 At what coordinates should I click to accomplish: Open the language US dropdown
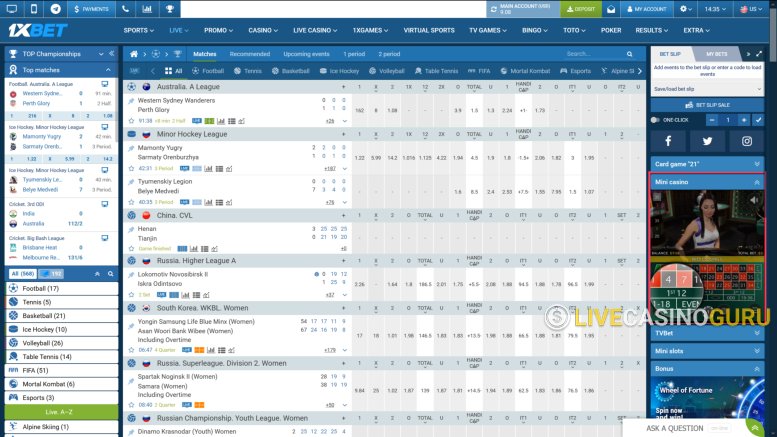tap(751, 9)
